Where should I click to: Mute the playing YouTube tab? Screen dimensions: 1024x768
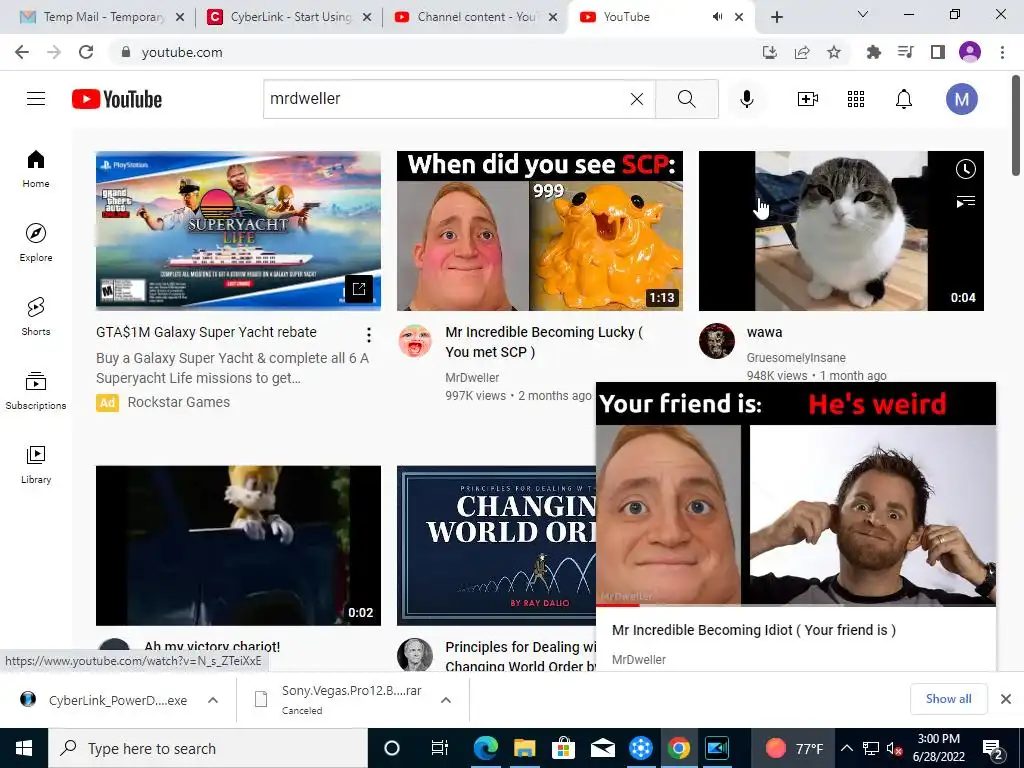click(718, 17)
